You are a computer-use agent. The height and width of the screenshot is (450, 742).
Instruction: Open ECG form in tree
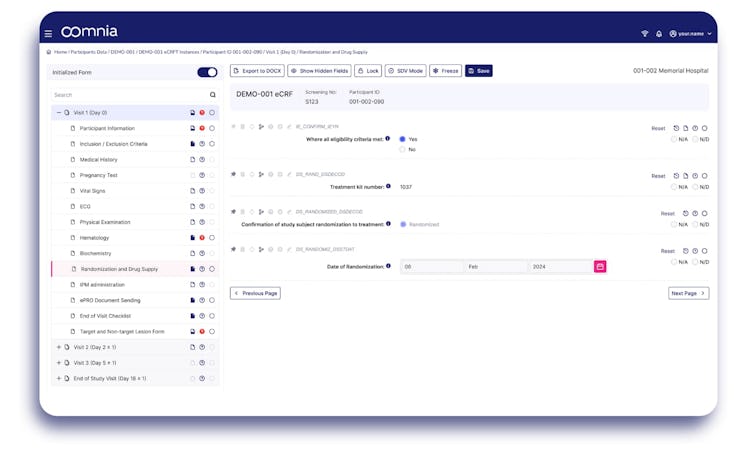85,206
